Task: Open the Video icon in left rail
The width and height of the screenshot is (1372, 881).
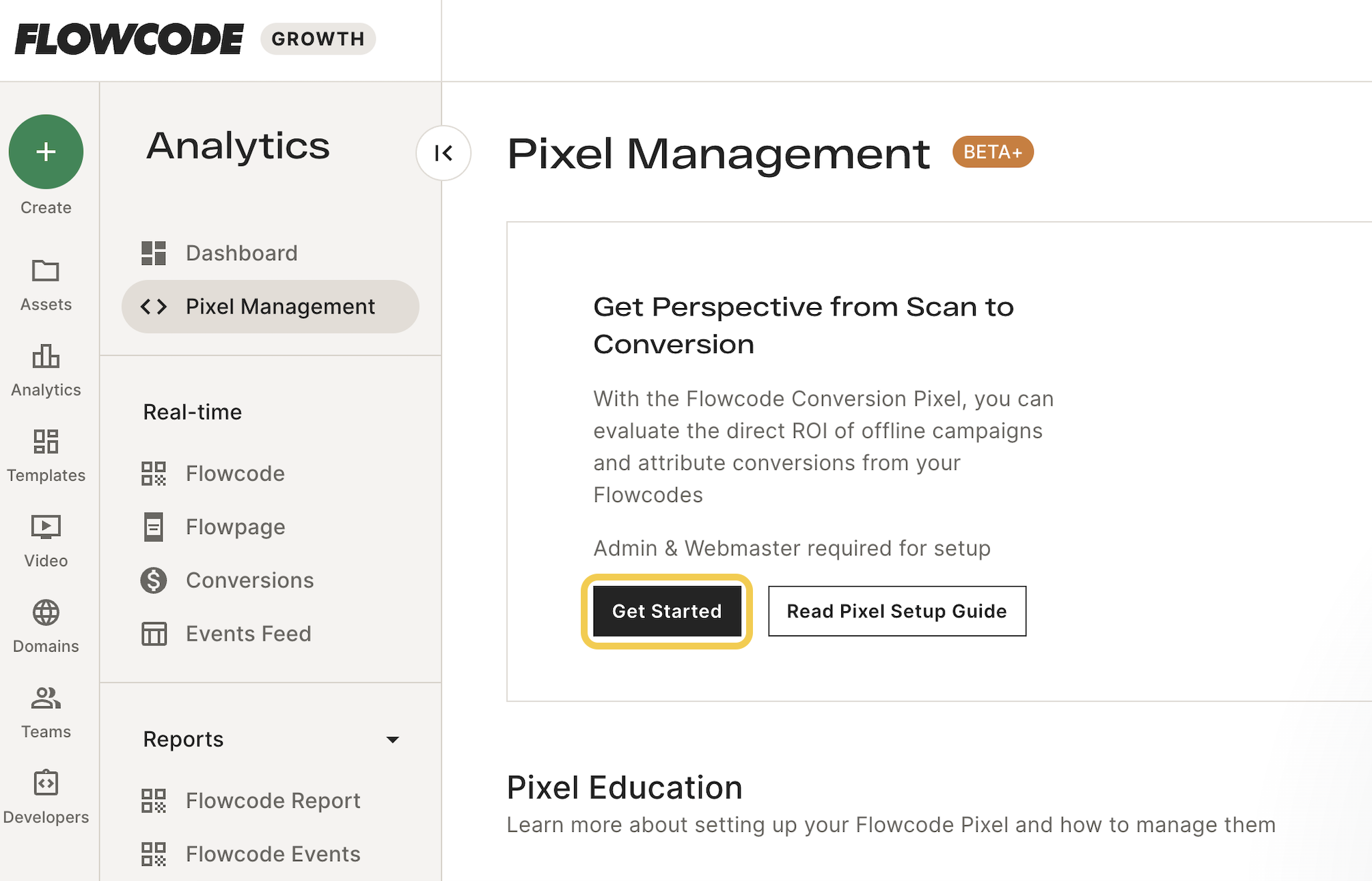Action: coord(46,527)
